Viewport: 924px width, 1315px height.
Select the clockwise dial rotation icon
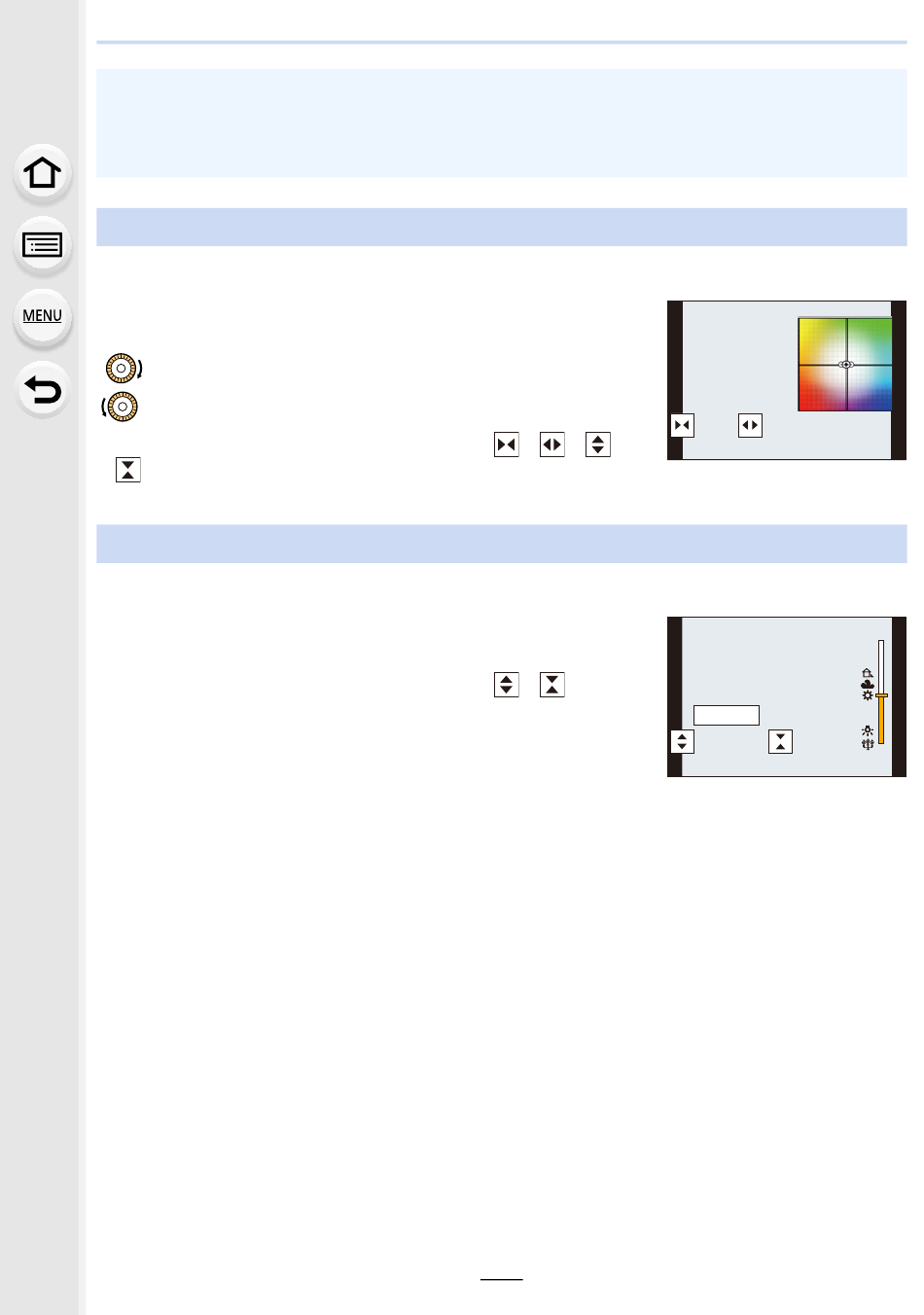point(124,369)
